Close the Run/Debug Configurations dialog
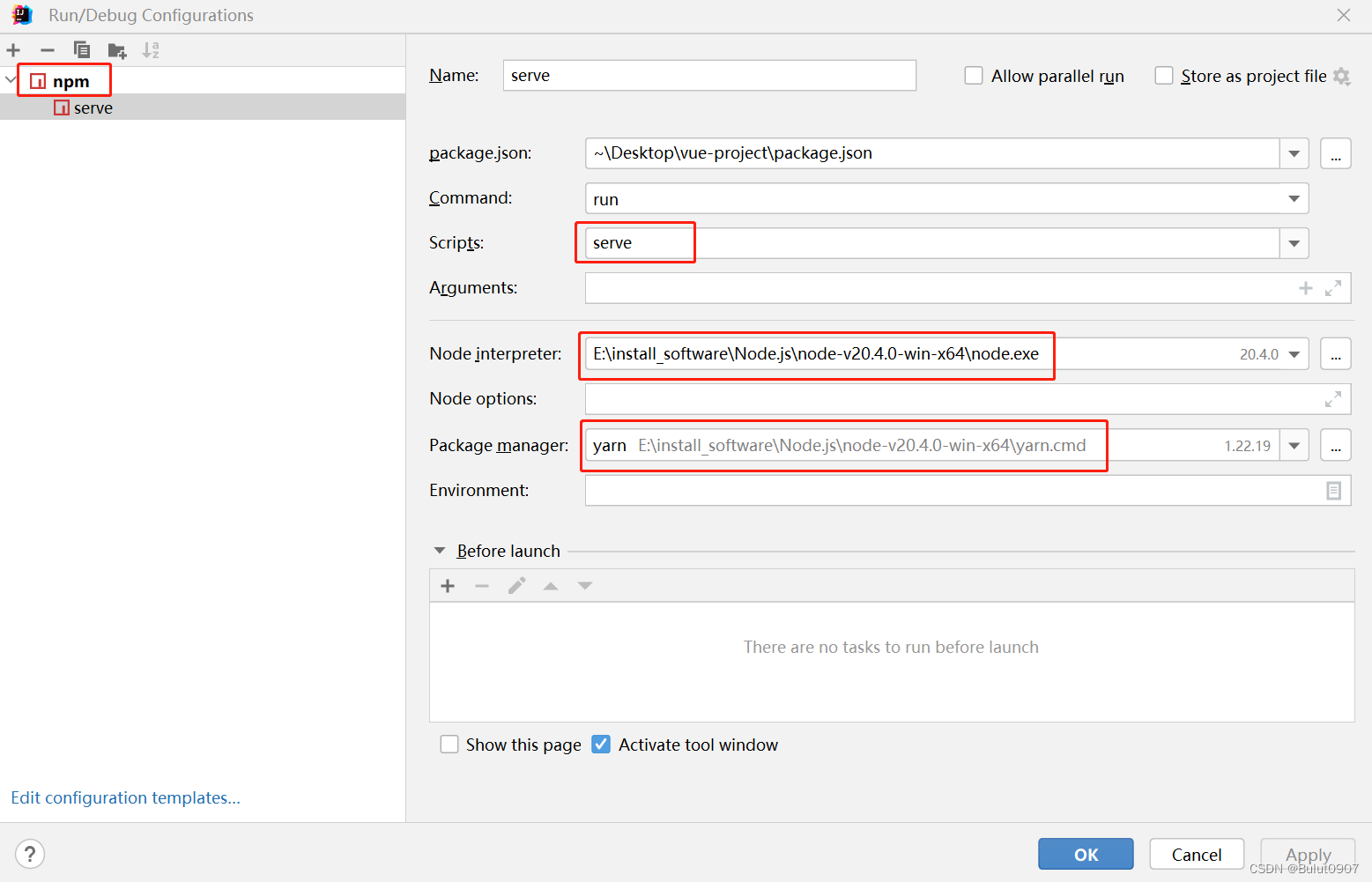The height and width of the screenshot is (882, 1372). (x=1344, y=15)
